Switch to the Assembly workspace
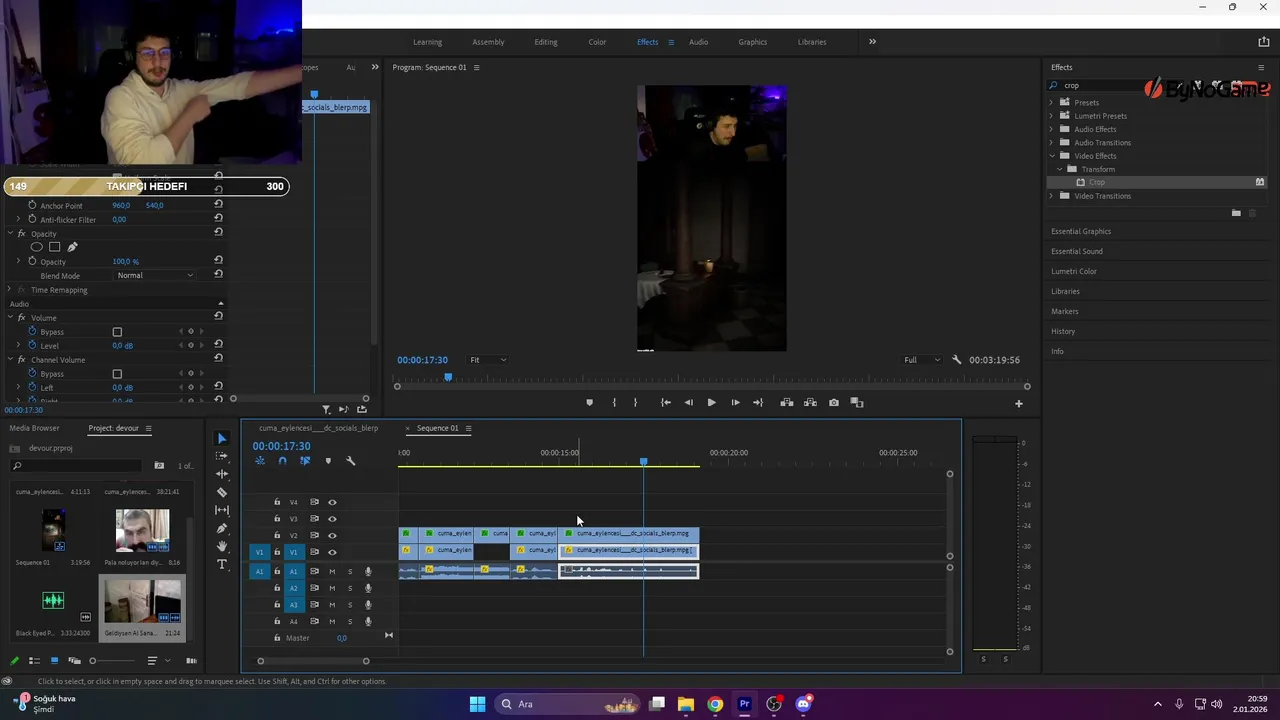 point(488,42)
